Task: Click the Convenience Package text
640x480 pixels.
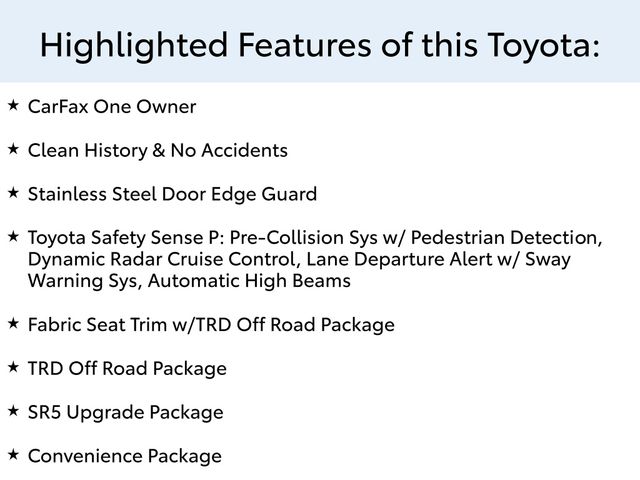Action: pyautogui.click(x=125, y=456)
